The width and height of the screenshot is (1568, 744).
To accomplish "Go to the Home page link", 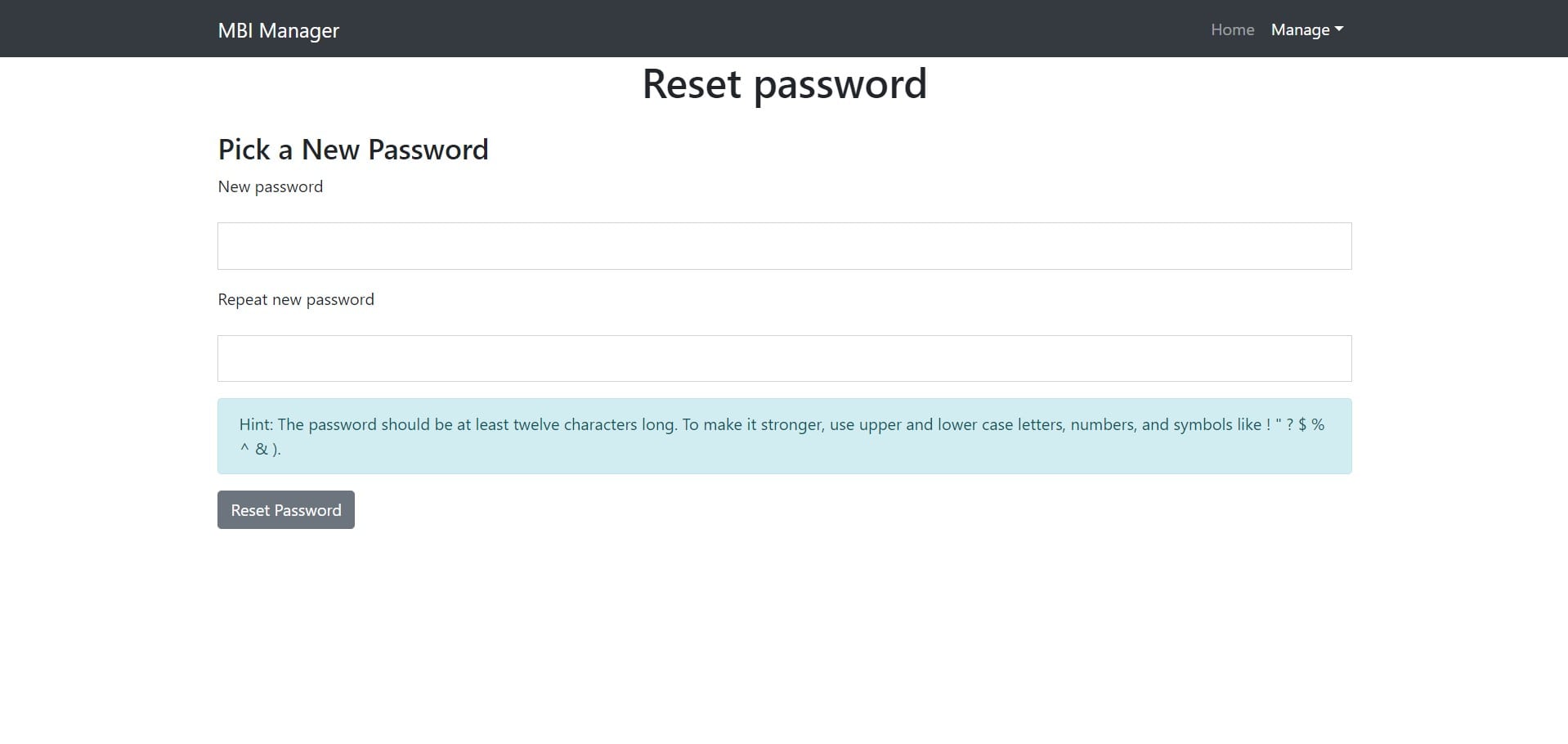I will pos(1232,29).
